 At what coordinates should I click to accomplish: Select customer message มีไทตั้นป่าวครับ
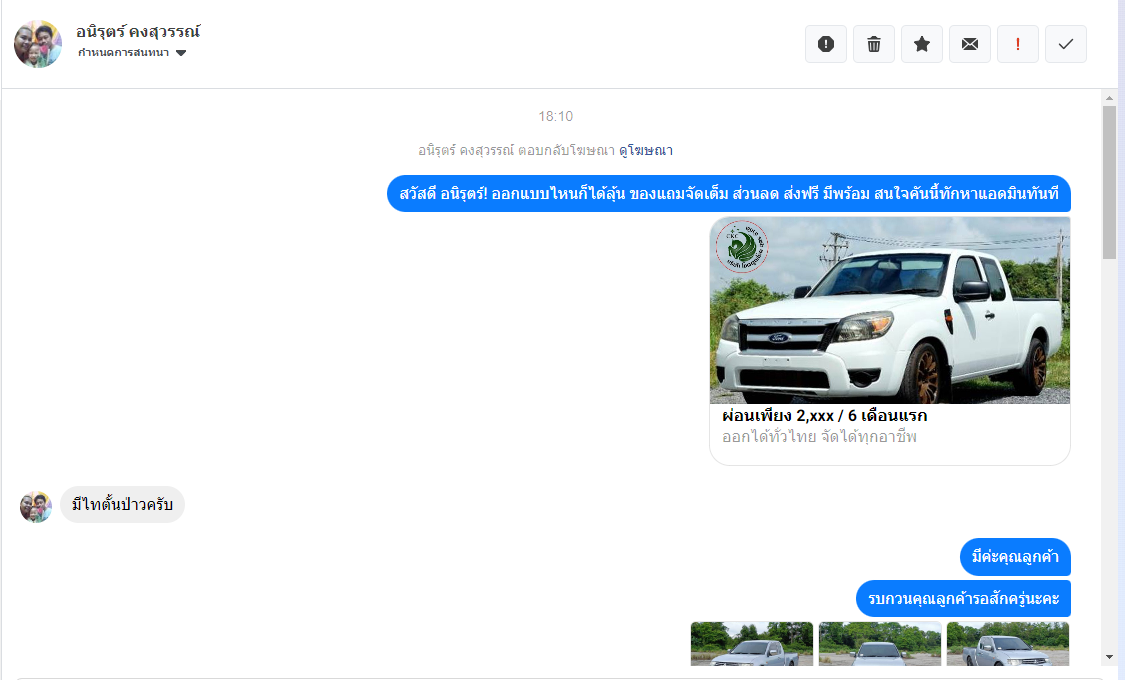pyautogui.click(x=122, y=504)
